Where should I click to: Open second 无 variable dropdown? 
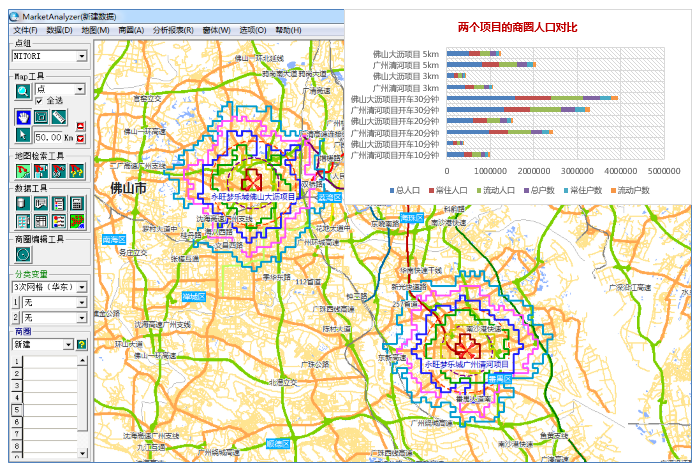(x=82, y=317)
